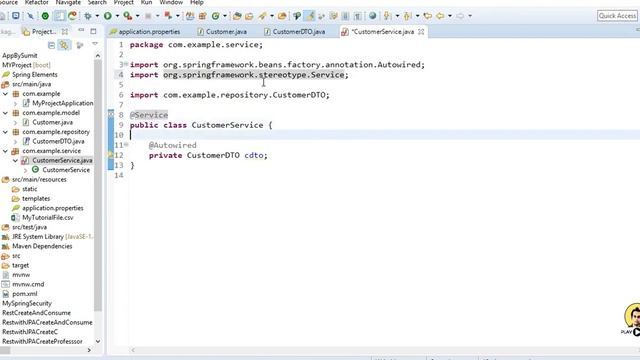The width and height of the screenshot is (640, 360).
Task: Collapse the com.example.repository package node
Action: pyautogui.click(x=5, y=132)
